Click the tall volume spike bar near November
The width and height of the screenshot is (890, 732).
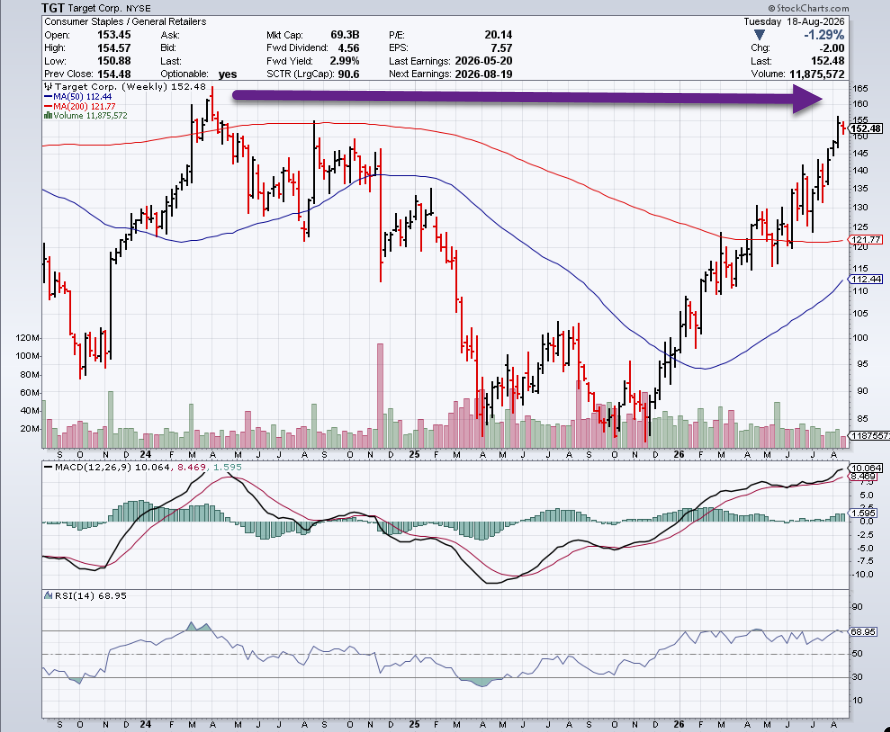coord(380,396)
